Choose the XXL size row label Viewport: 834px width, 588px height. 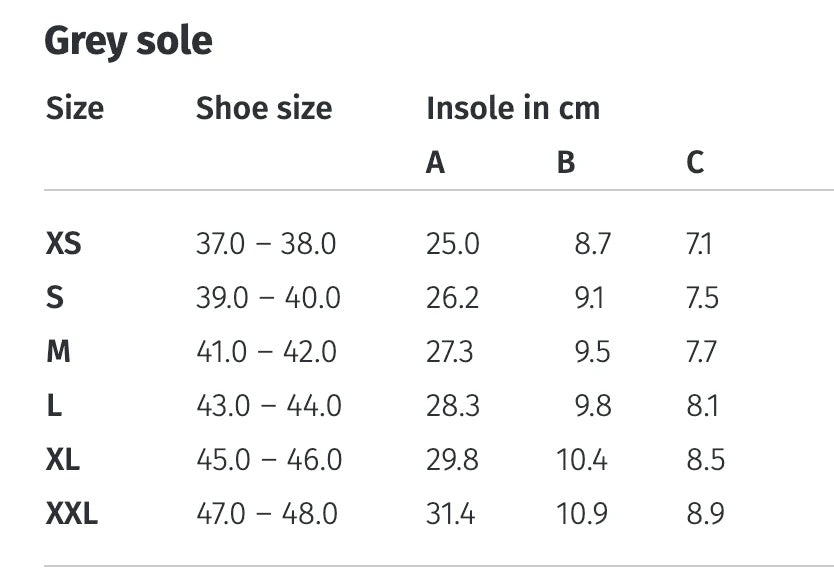72,514
